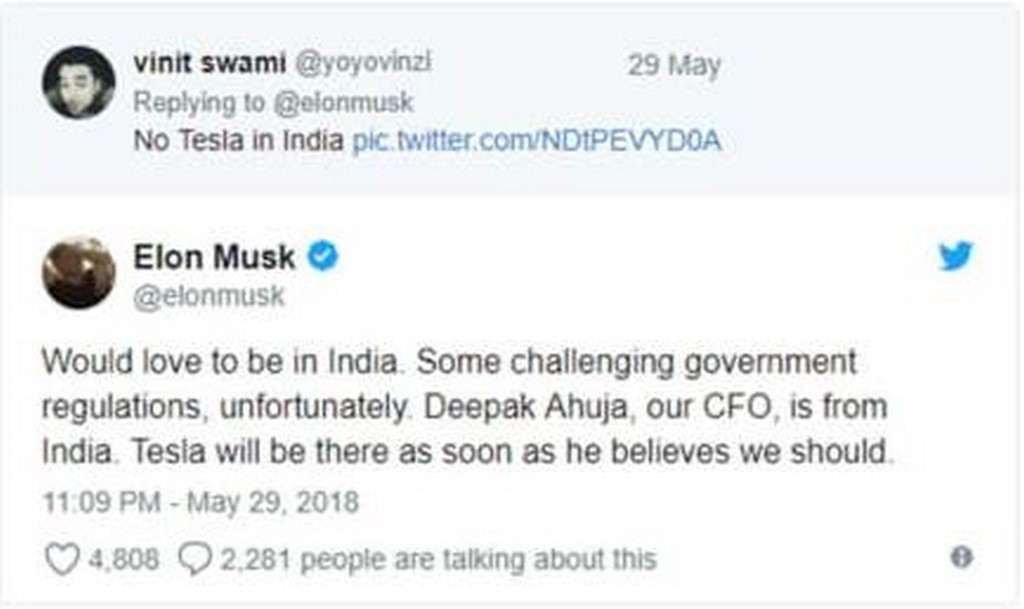The image size is (1024, 609).
Task: Click the 4,808 likes count
Action: tap(123, 559)
